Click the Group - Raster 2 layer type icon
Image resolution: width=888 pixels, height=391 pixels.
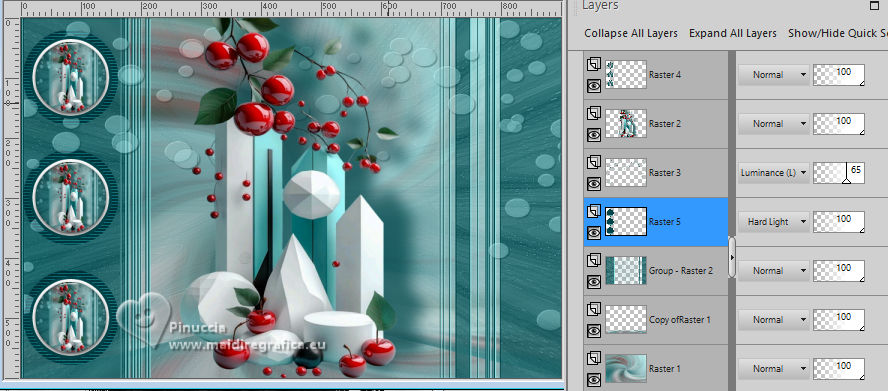[x=594, y=260]
